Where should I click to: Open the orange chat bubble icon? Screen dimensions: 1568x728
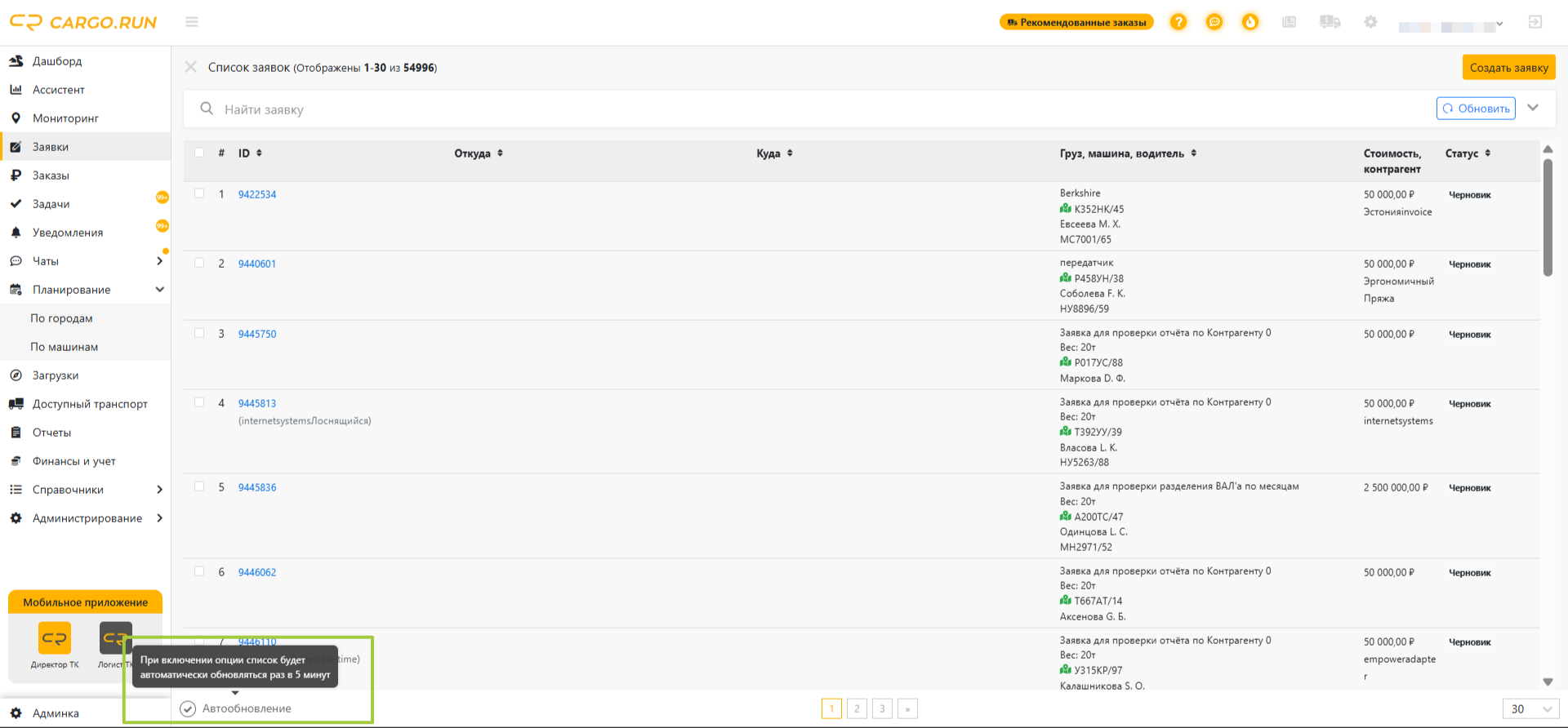(1214, 22)
